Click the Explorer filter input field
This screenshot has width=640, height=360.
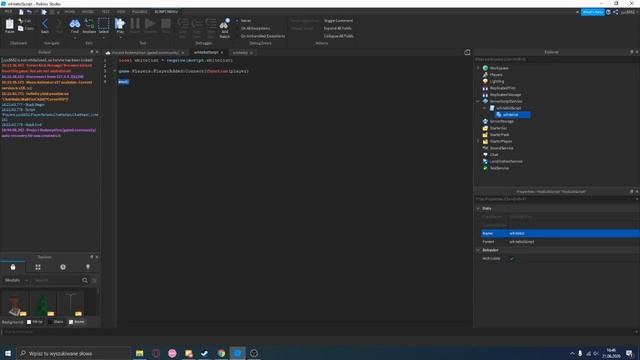coord(556,60)
